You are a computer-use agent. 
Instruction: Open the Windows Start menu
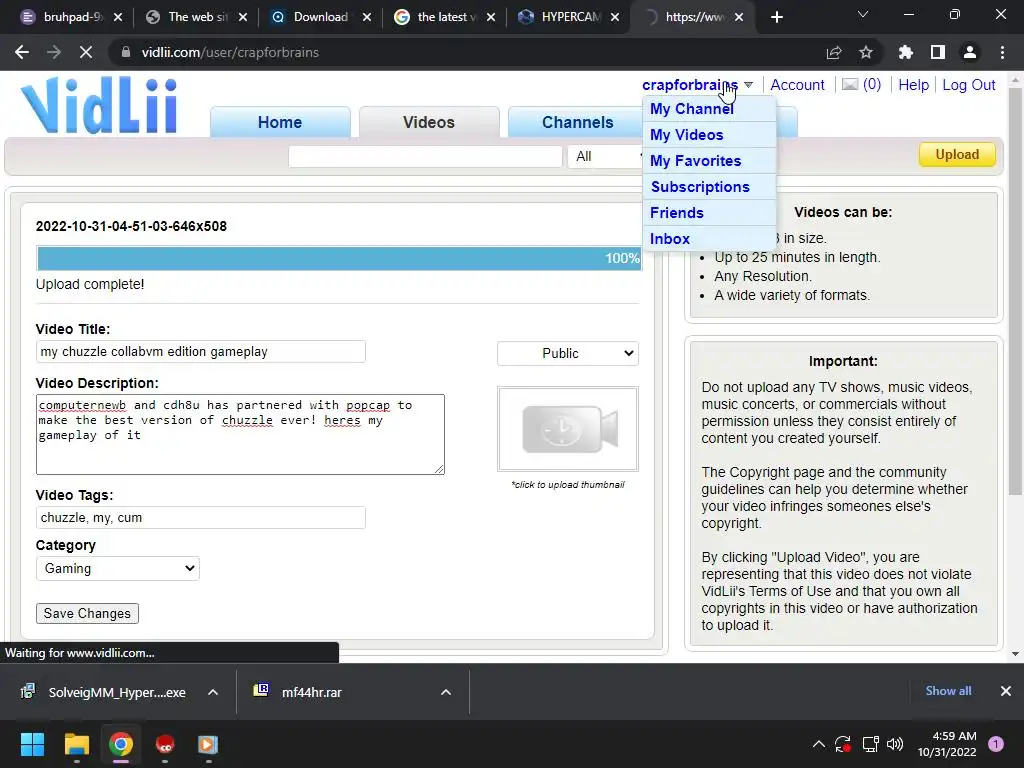(x=32, y=744)
